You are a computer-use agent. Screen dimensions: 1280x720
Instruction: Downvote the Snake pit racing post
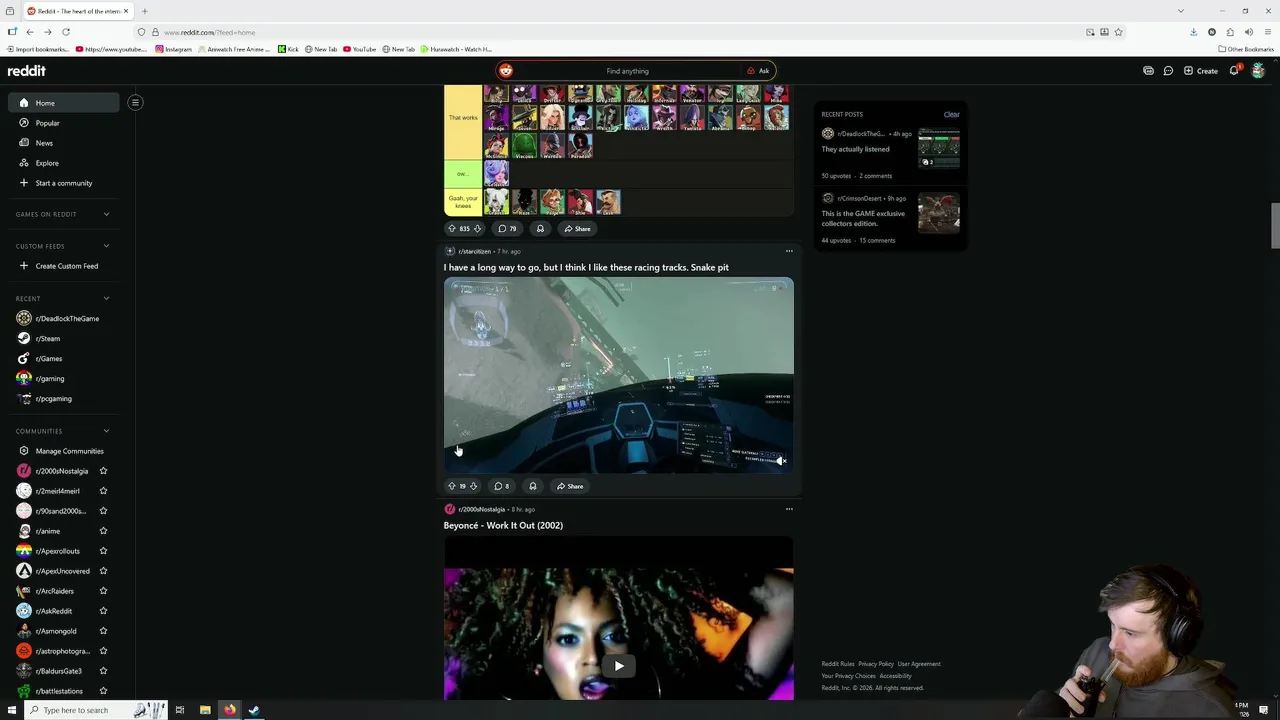pos(473,486)
